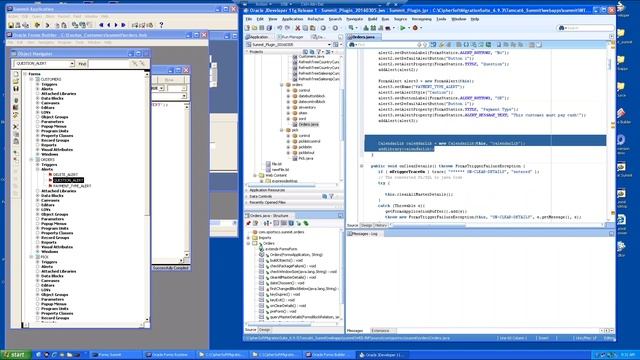Click the Rebuild icon in the JDeveloper toolbar
This screenshot has height=360, width=640.
coord(373,28)
